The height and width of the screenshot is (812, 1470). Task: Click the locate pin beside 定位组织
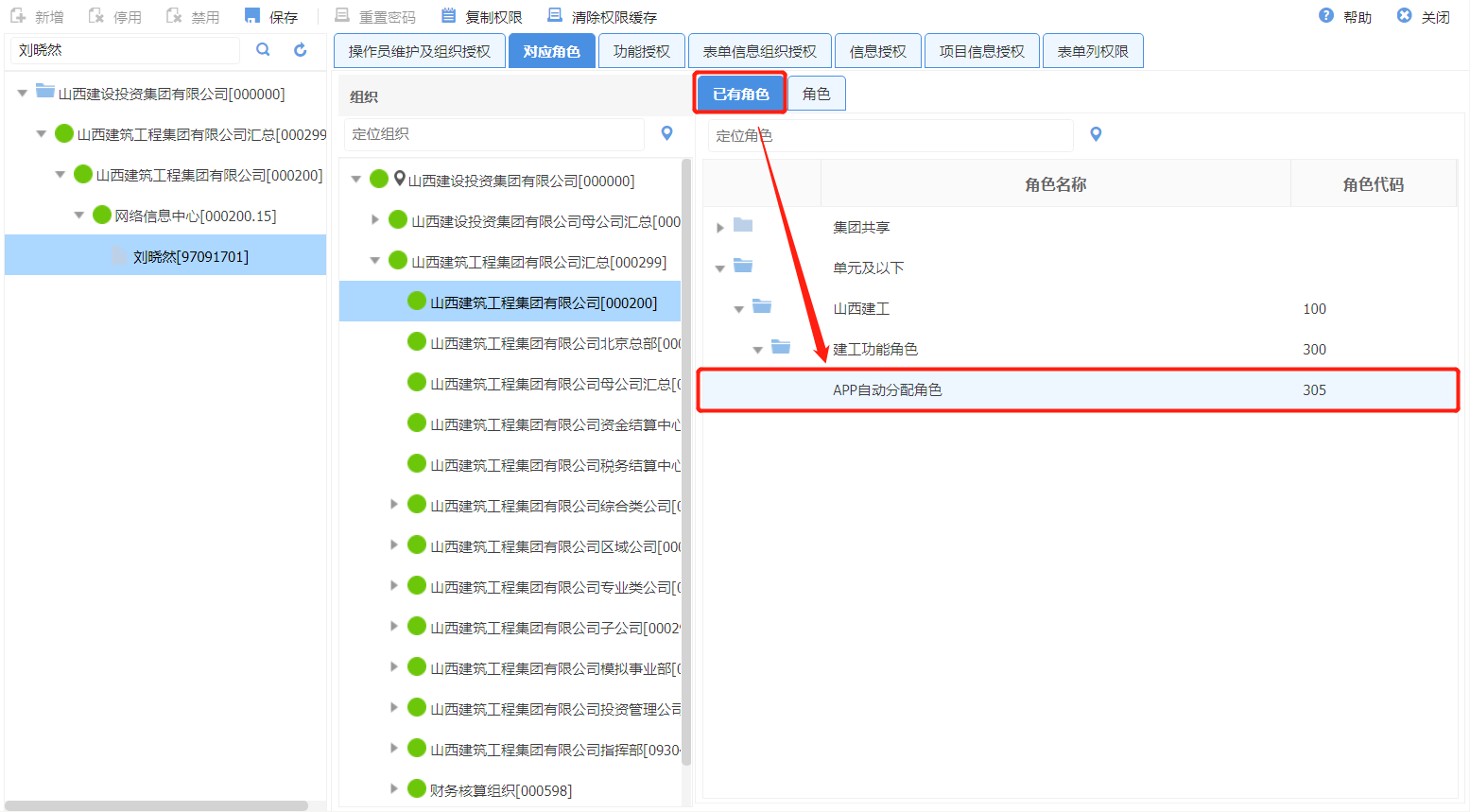pyautogui.click(x=667, y=134)
